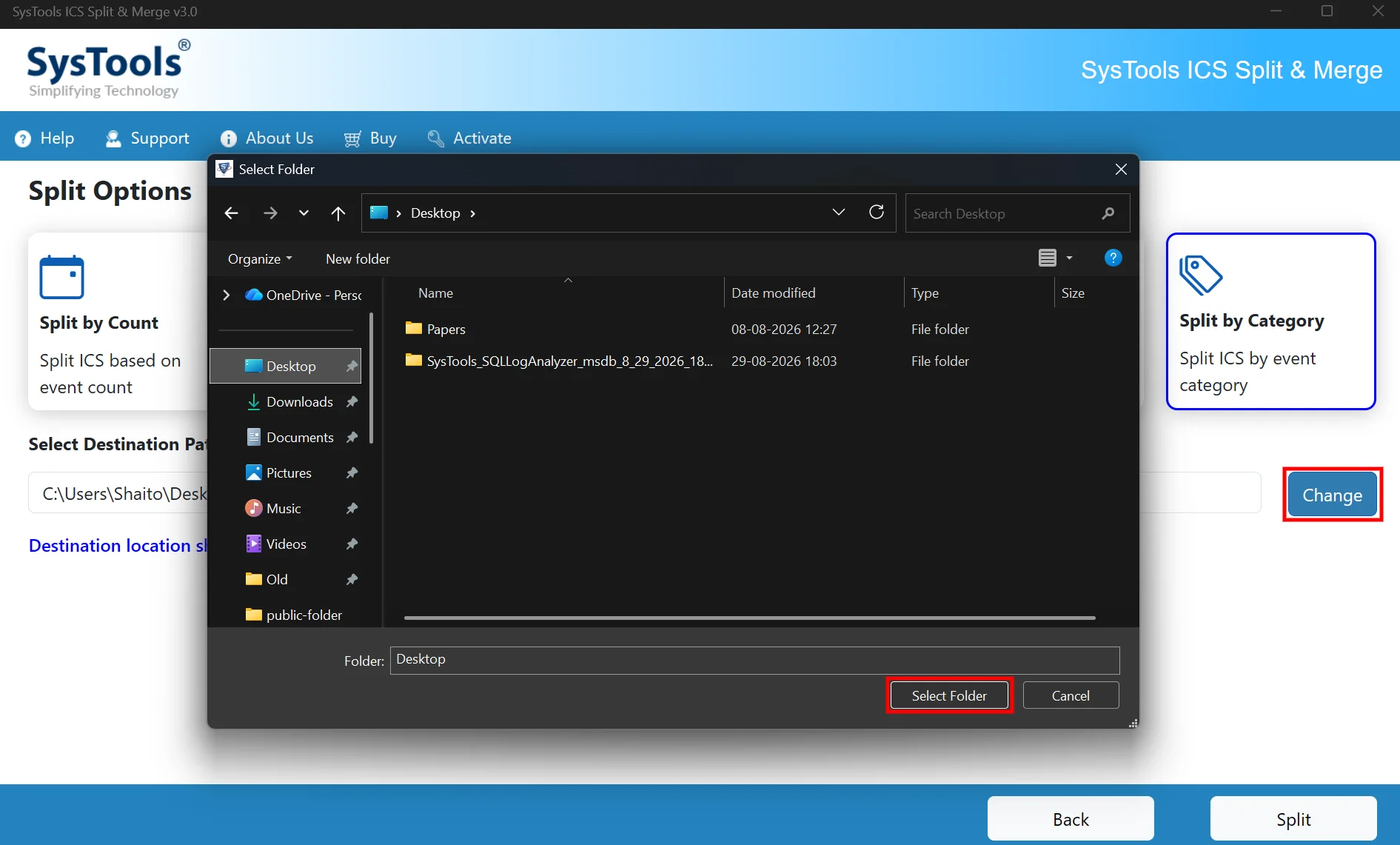
Task: Confirm with Select Folder button
Action: (x=949, y=695)
